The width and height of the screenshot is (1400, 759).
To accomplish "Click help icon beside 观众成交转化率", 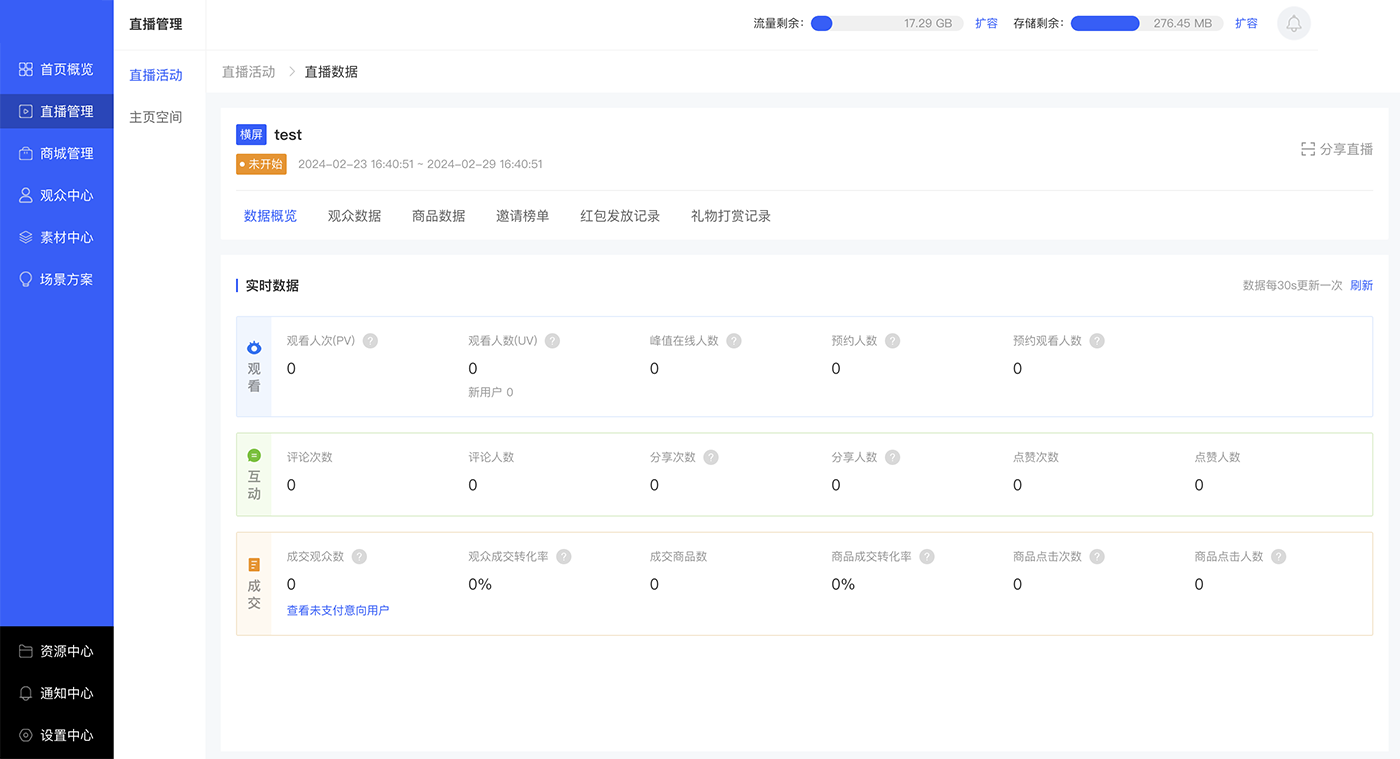I will [x=564, y=557].
